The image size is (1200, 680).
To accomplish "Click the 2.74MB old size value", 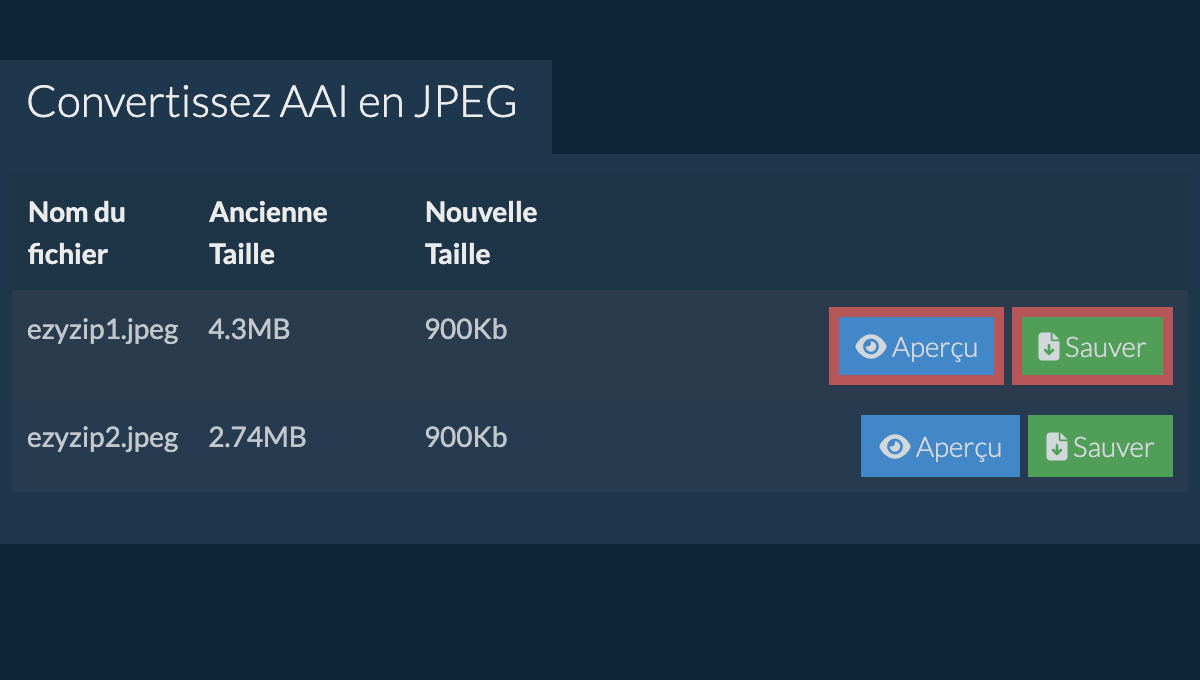I will [x=257, y=438].
